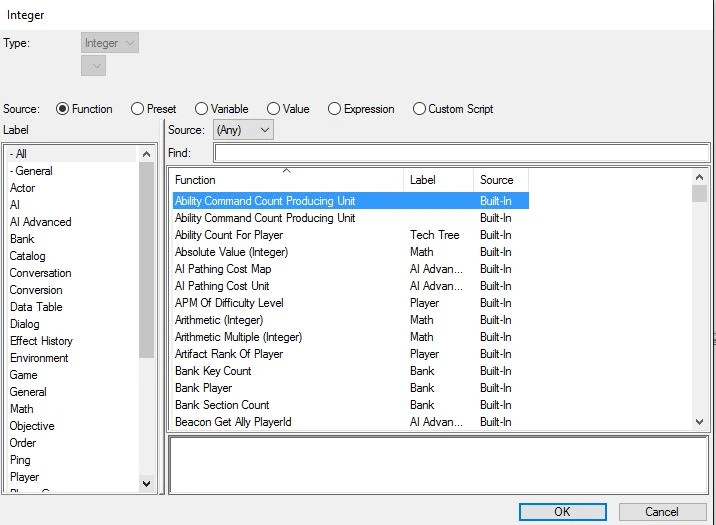Select 'Player' in the label list
Viewport: 716px width, 525px height.
coord(72,477)
